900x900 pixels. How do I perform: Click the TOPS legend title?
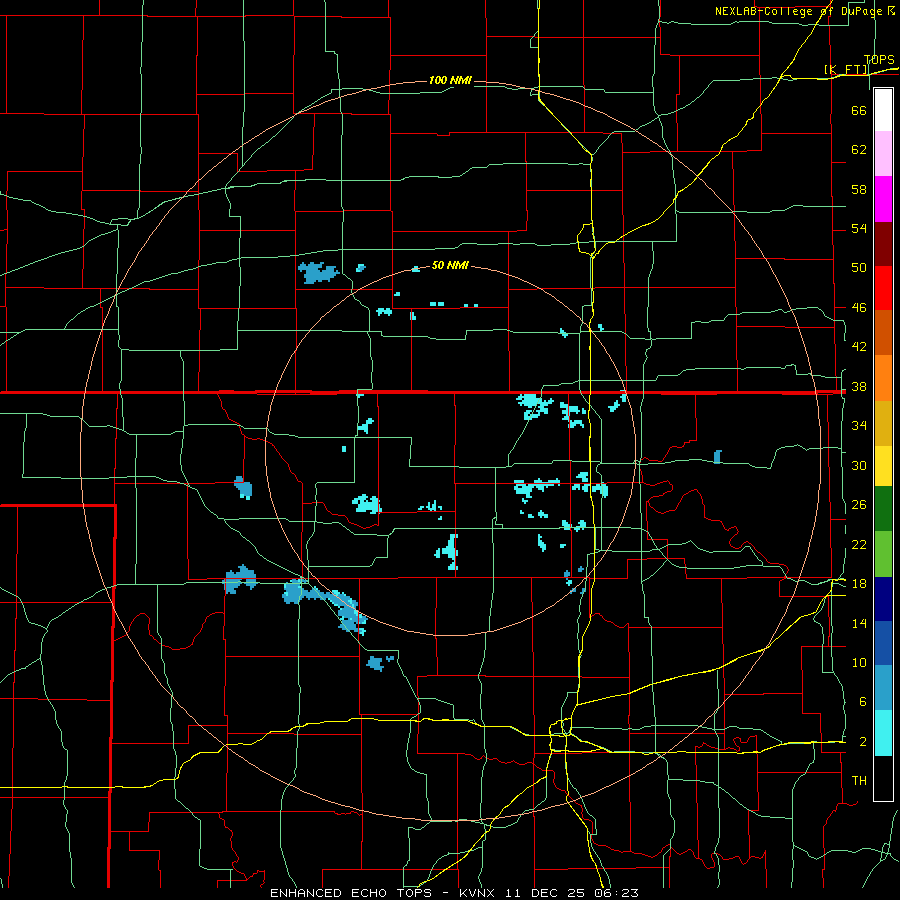(x=879, y=60)
